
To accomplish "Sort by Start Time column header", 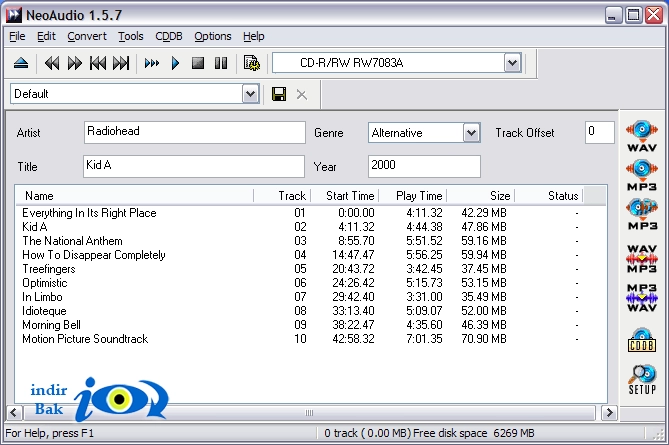I will click(344, 196).
